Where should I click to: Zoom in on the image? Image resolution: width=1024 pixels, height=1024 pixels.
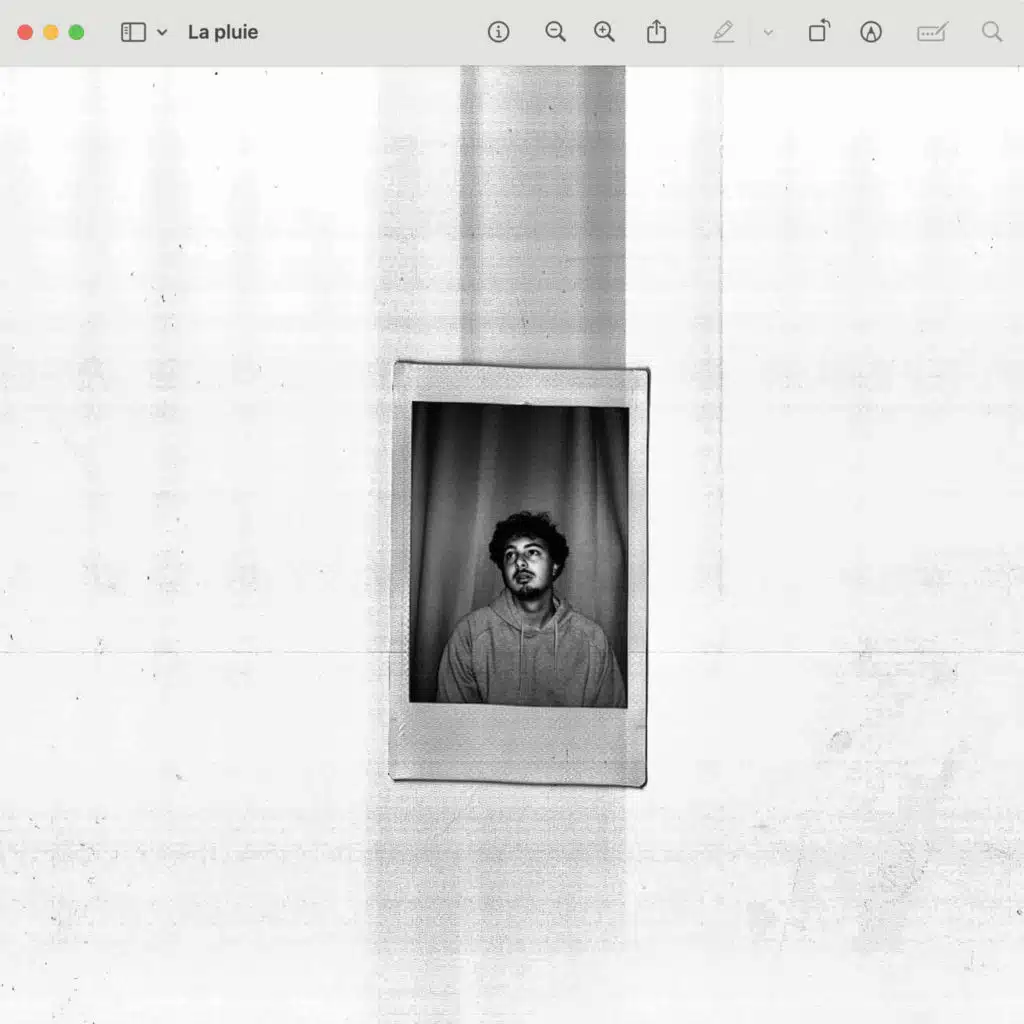604,32
